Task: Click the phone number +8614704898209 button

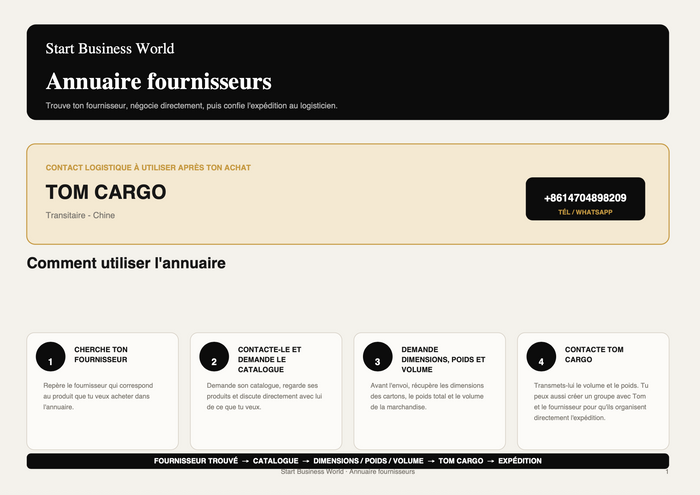Action: [x=585, y=199]
